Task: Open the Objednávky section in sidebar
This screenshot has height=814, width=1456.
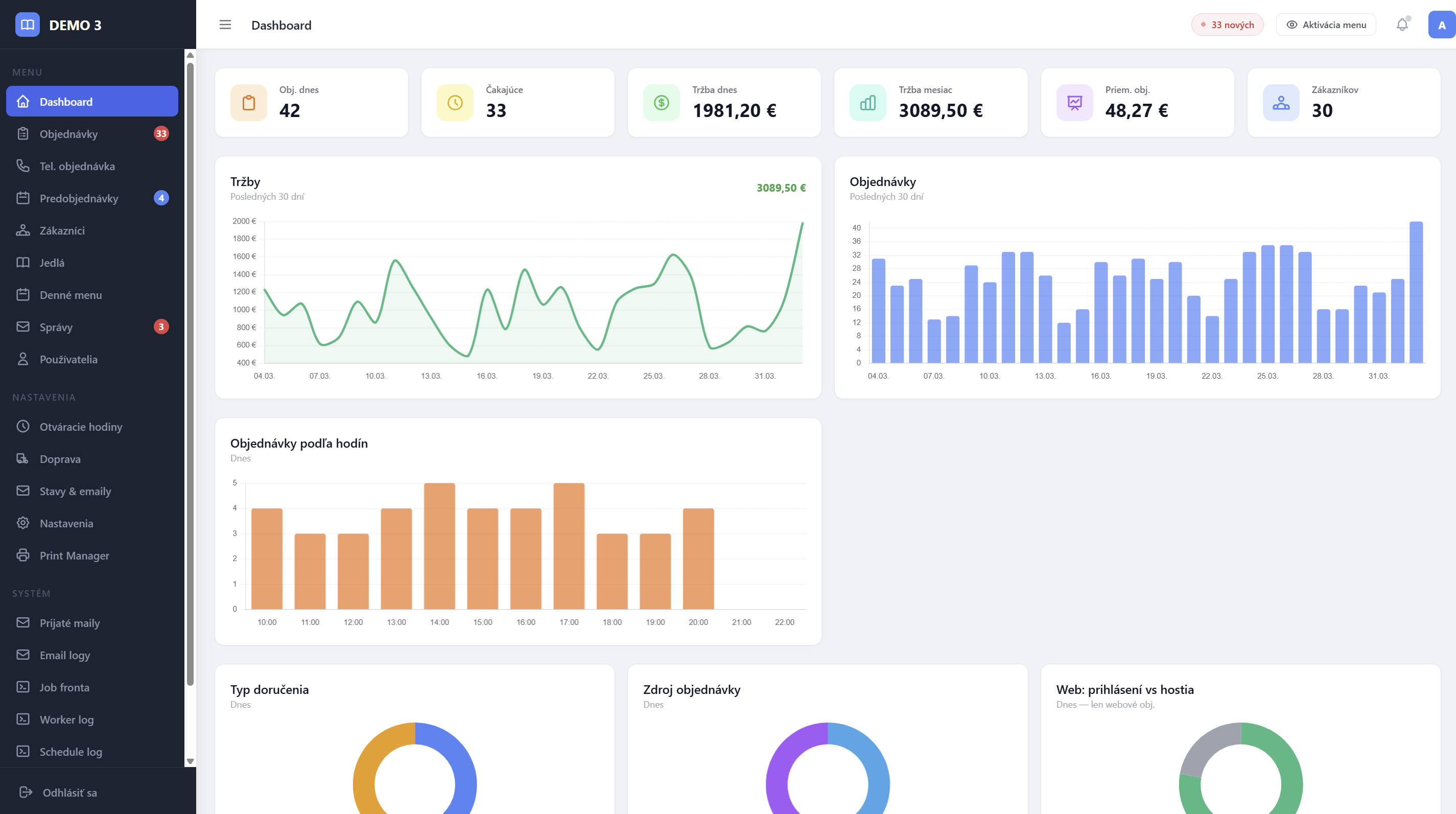Action: pyautogui.click(x=74, y=133)
